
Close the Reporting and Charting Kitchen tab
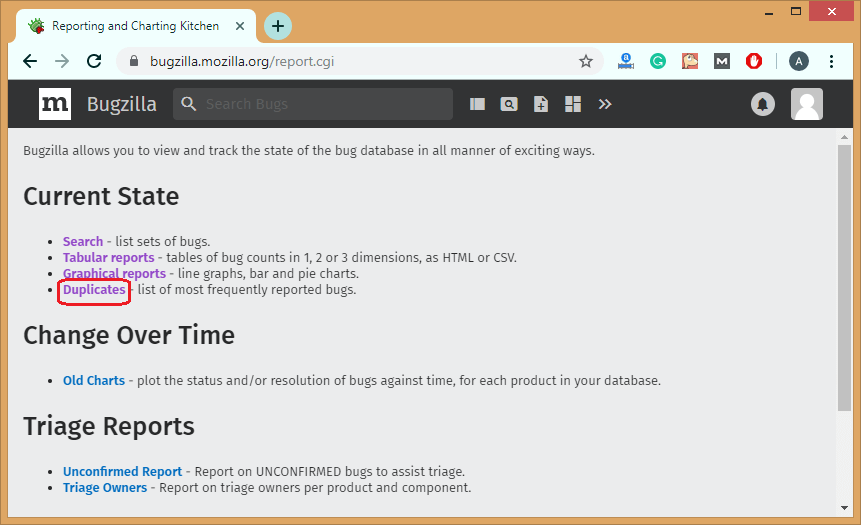[x=240, y=26]
